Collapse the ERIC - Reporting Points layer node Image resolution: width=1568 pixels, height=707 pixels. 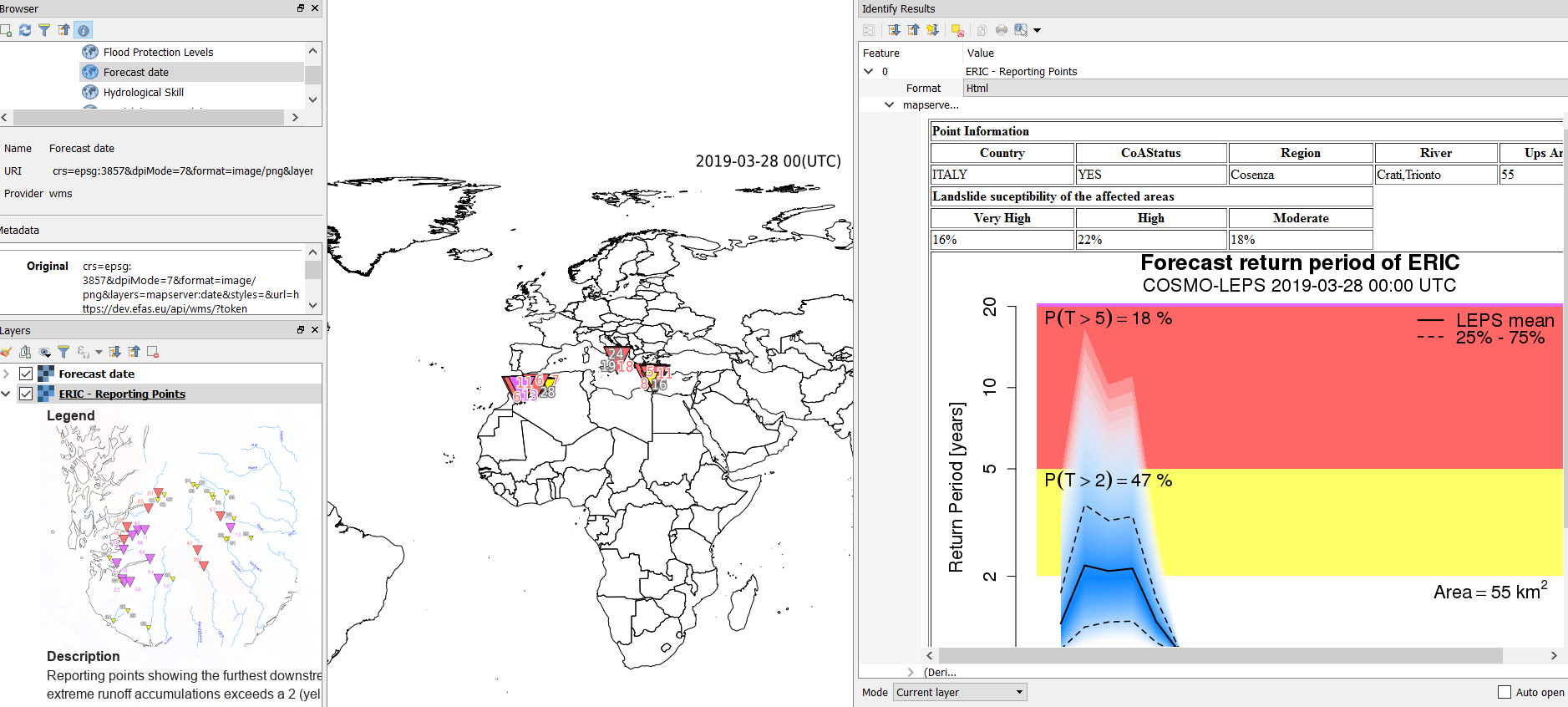pos(7,394)
